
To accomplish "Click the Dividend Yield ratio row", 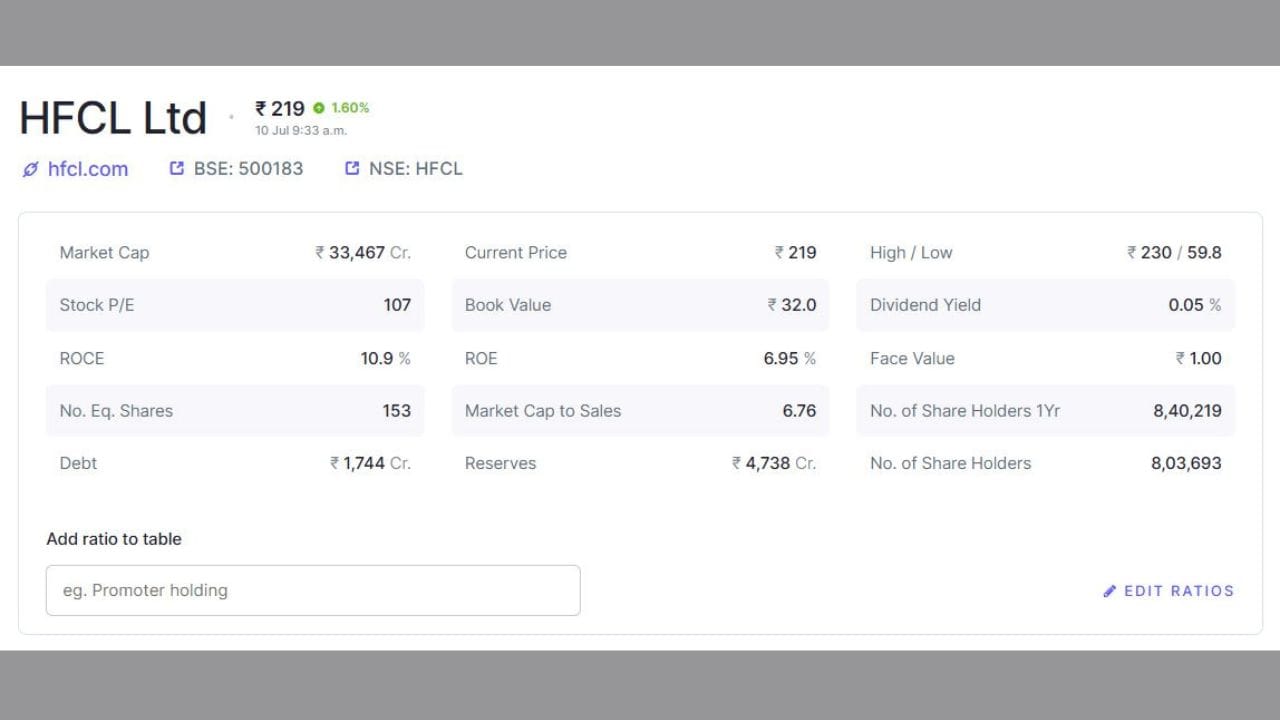I will point(1045,305).
